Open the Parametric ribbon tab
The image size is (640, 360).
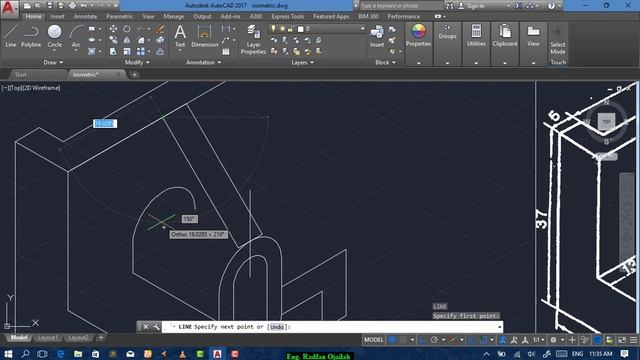click(120, 16)
